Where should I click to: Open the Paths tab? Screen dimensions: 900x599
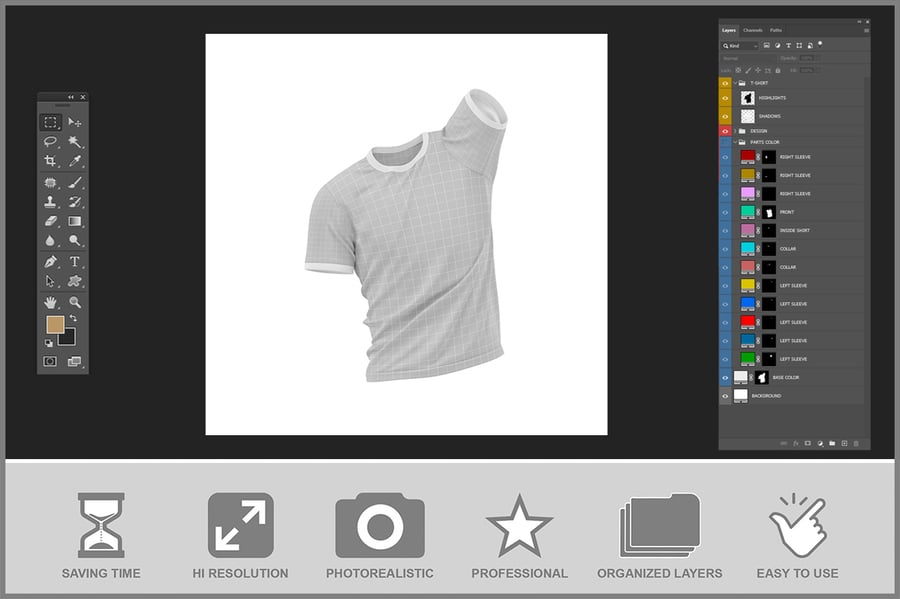pos(776,30)
